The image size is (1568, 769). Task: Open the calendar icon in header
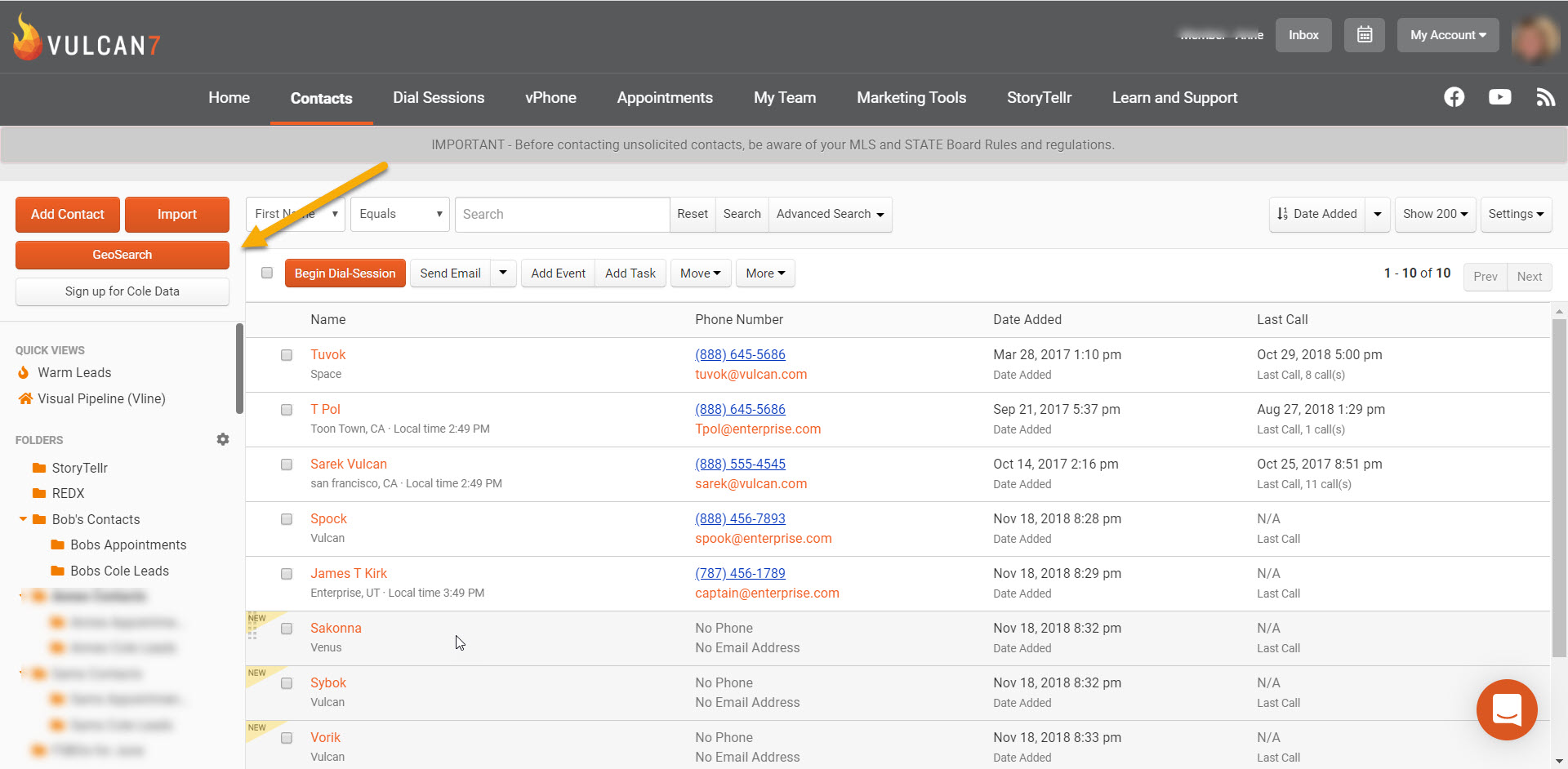(1365, 35)
